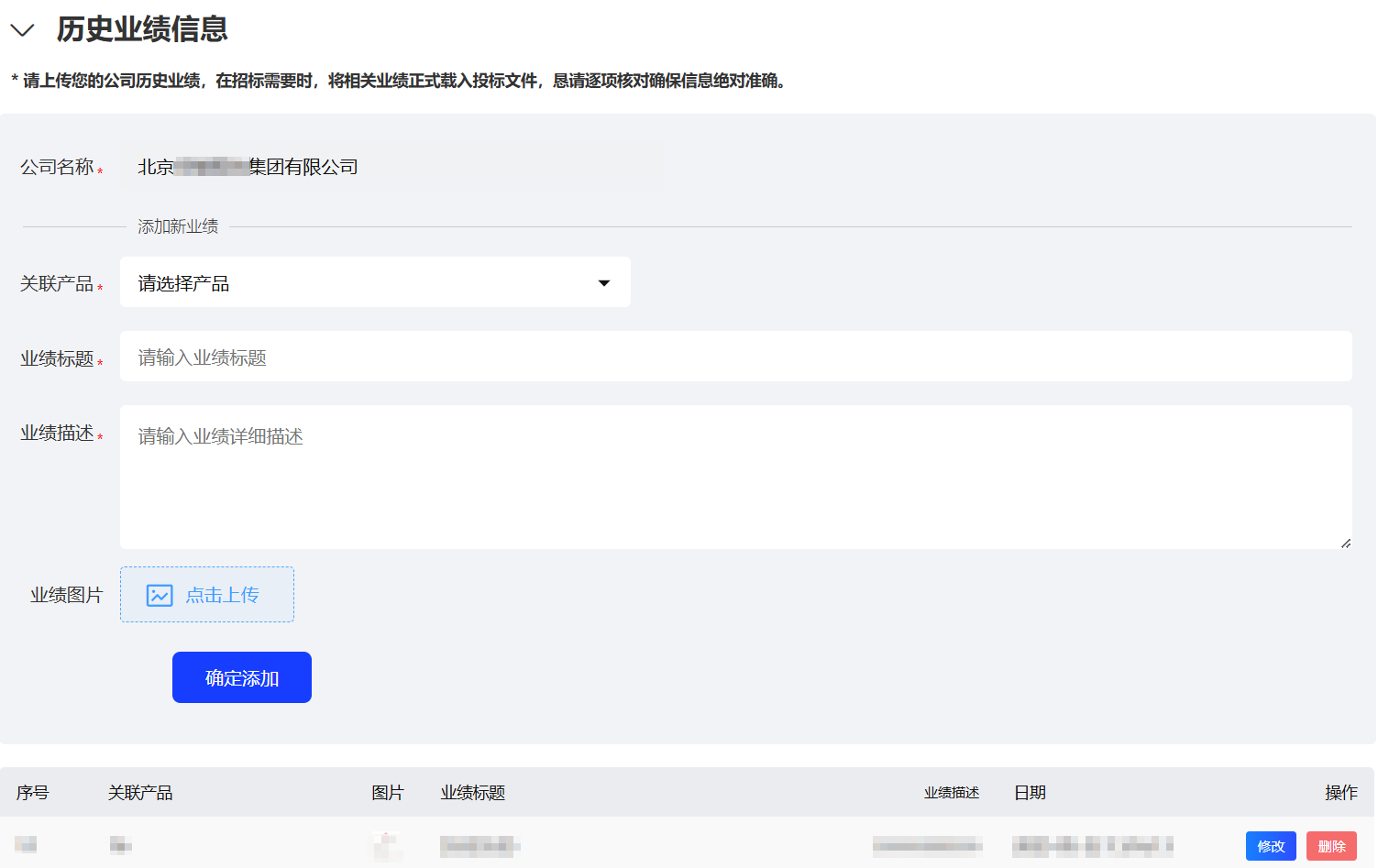1378x868 pixels.
Task: Click the 日期 column header
Action: pos(1030,793)
